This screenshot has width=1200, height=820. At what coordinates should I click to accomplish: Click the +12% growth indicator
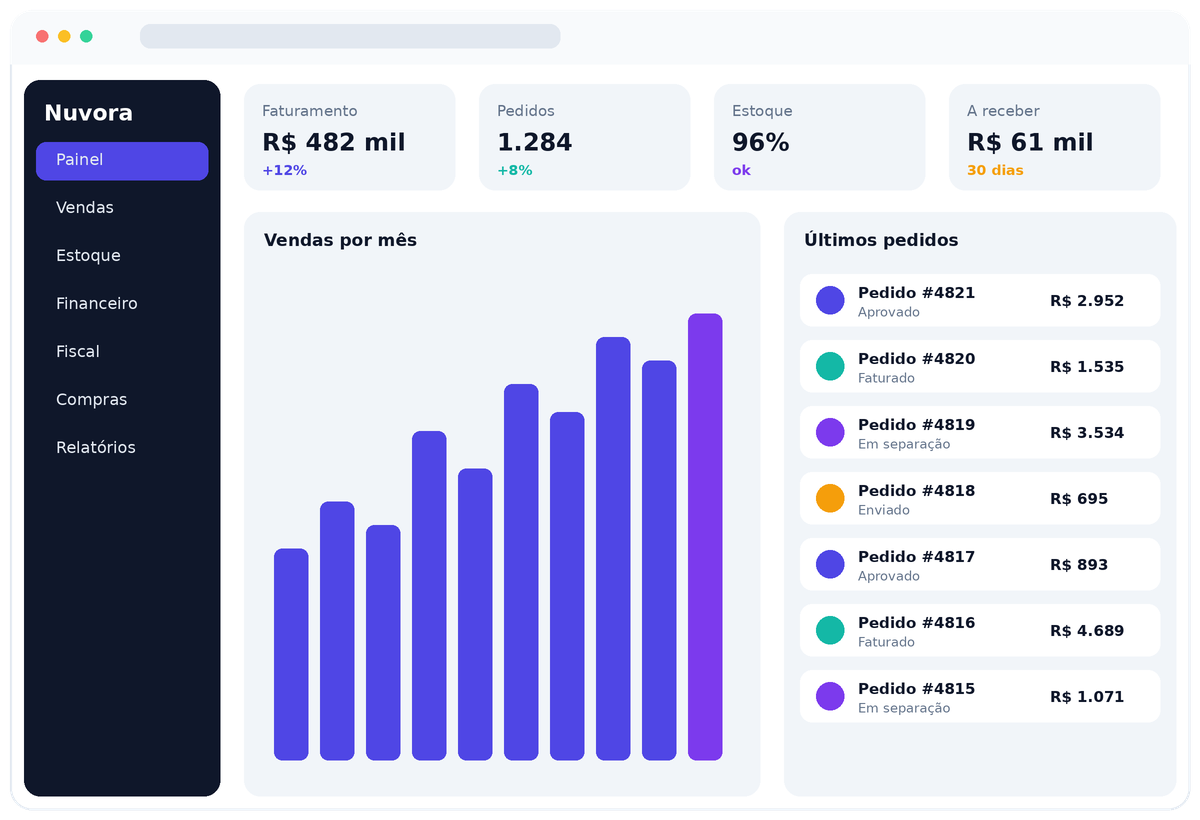(x=284, y=171)
